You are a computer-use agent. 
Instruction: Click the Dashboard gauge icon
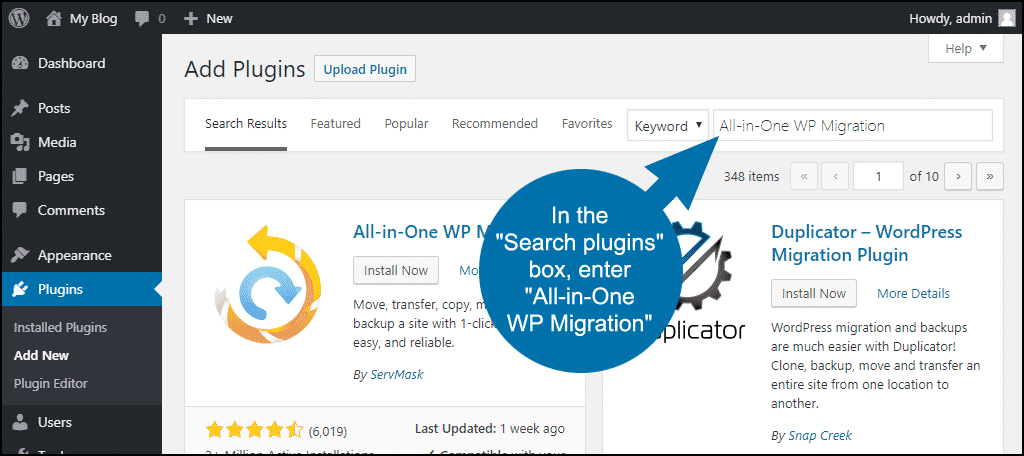point(20,63)
